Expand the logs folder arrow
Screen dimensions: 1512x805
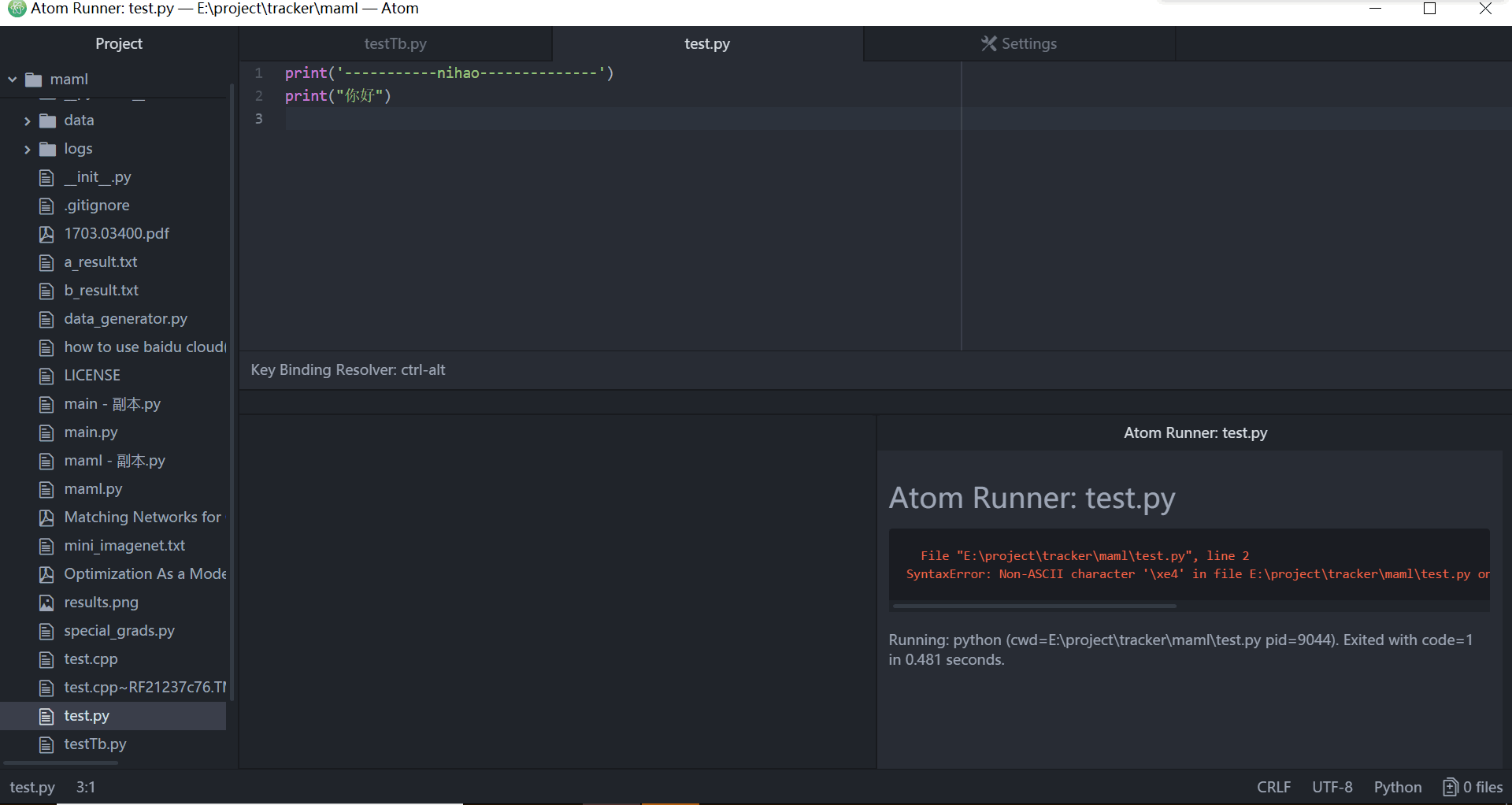27,149
